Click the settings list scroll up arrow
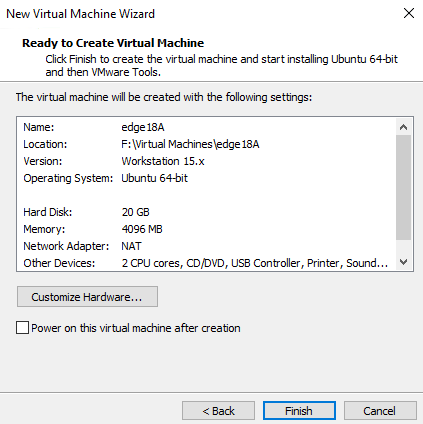The width and height of the screenshot is (423, 424). point(403,127)
